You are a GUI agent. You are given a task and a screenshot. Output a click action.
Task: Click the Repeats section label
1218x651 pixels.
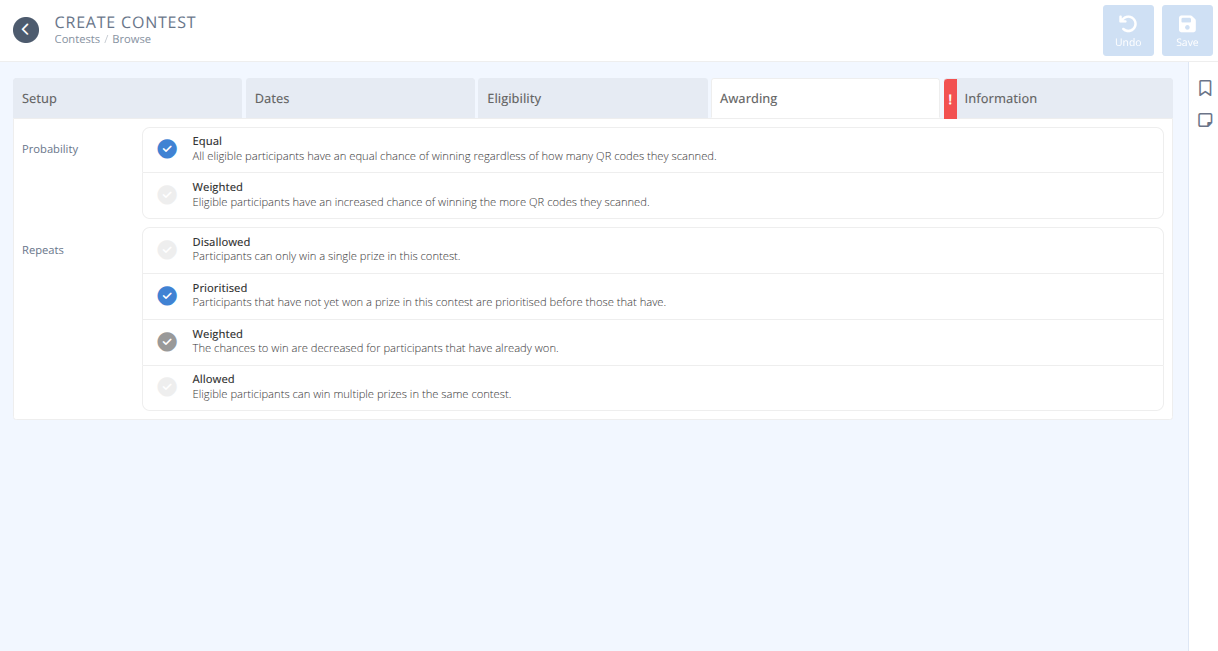click(43, 250)
